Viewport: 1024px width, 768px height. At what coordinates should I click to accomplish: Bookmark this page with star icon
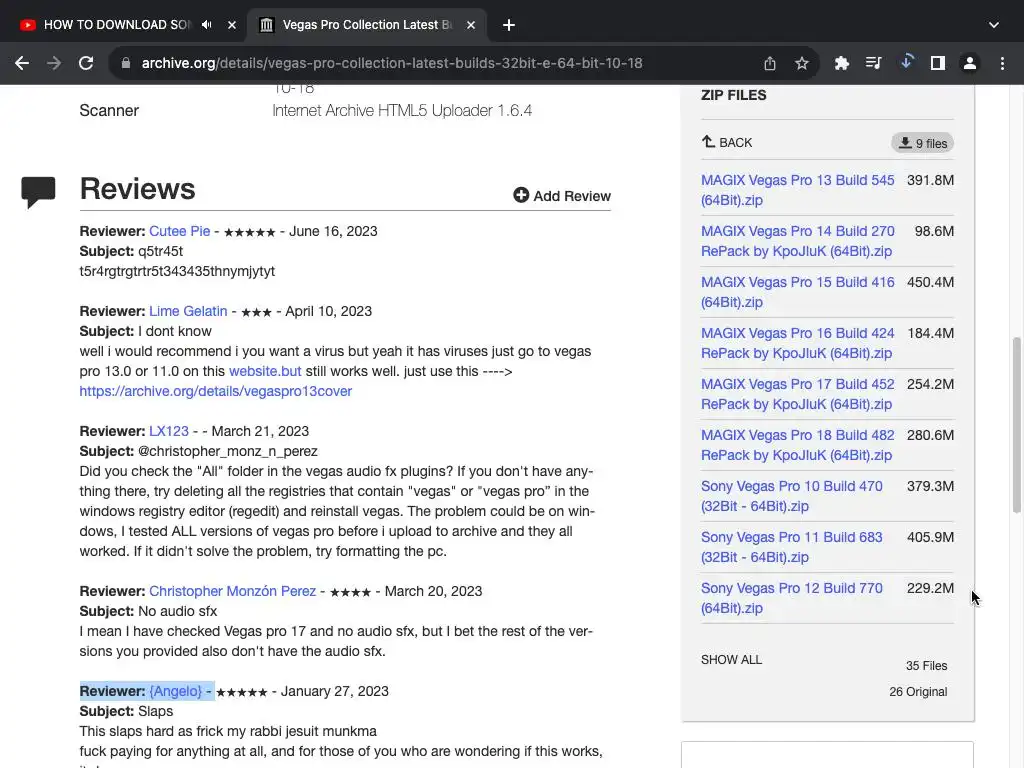point(802,63)
